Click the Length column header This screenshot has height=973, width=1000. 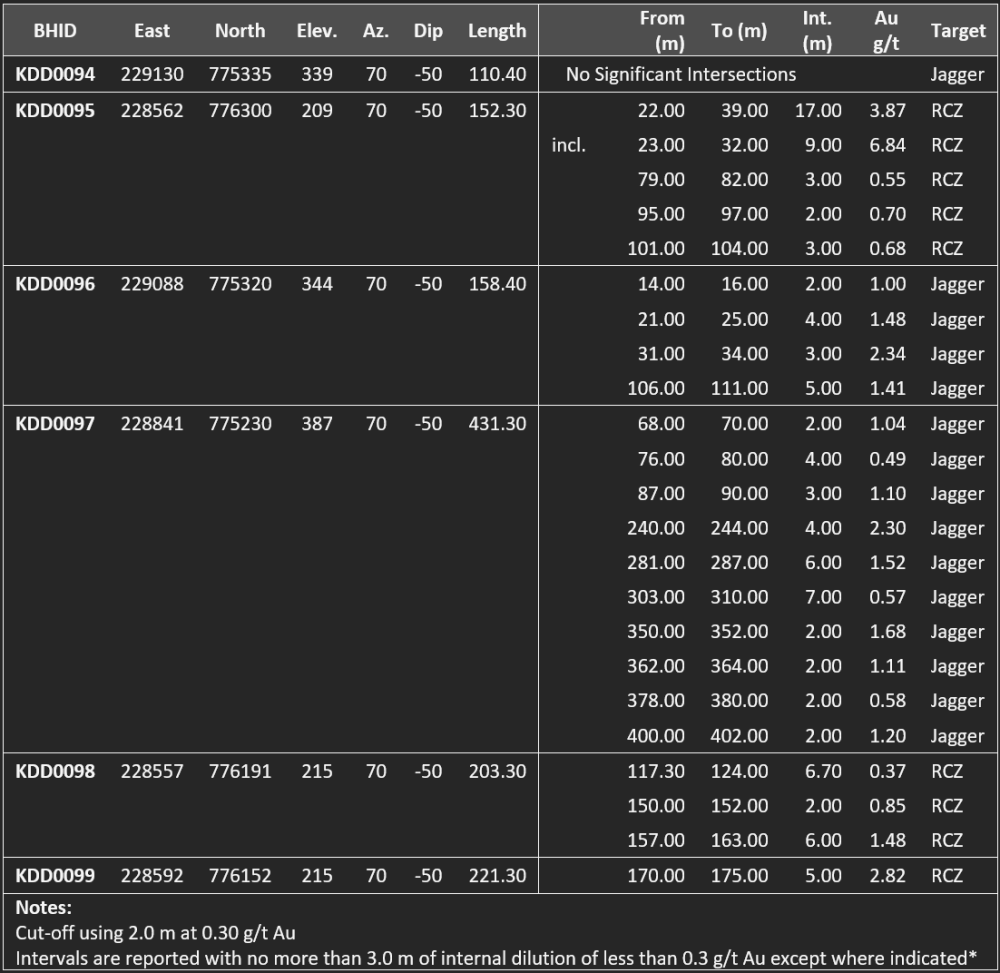click(497, 31)
